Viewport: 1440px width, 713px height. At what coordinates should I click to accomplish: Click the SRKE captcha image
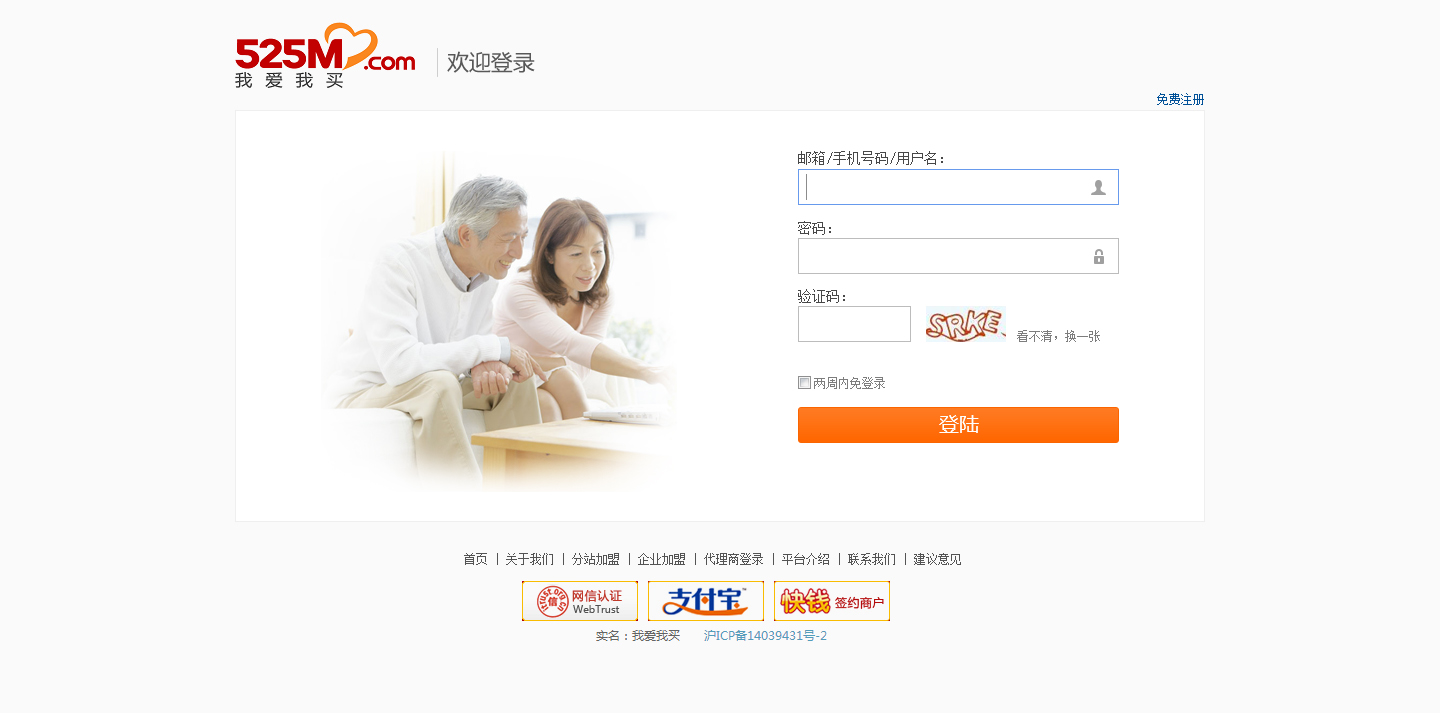(965, 325)
